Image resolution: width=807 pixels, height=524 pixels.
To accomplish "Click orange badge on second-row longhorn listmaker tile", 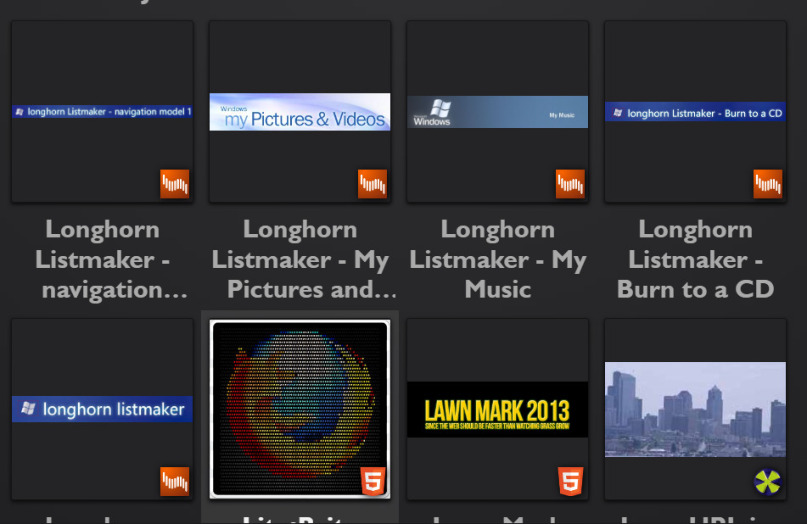I will [174, 481].
